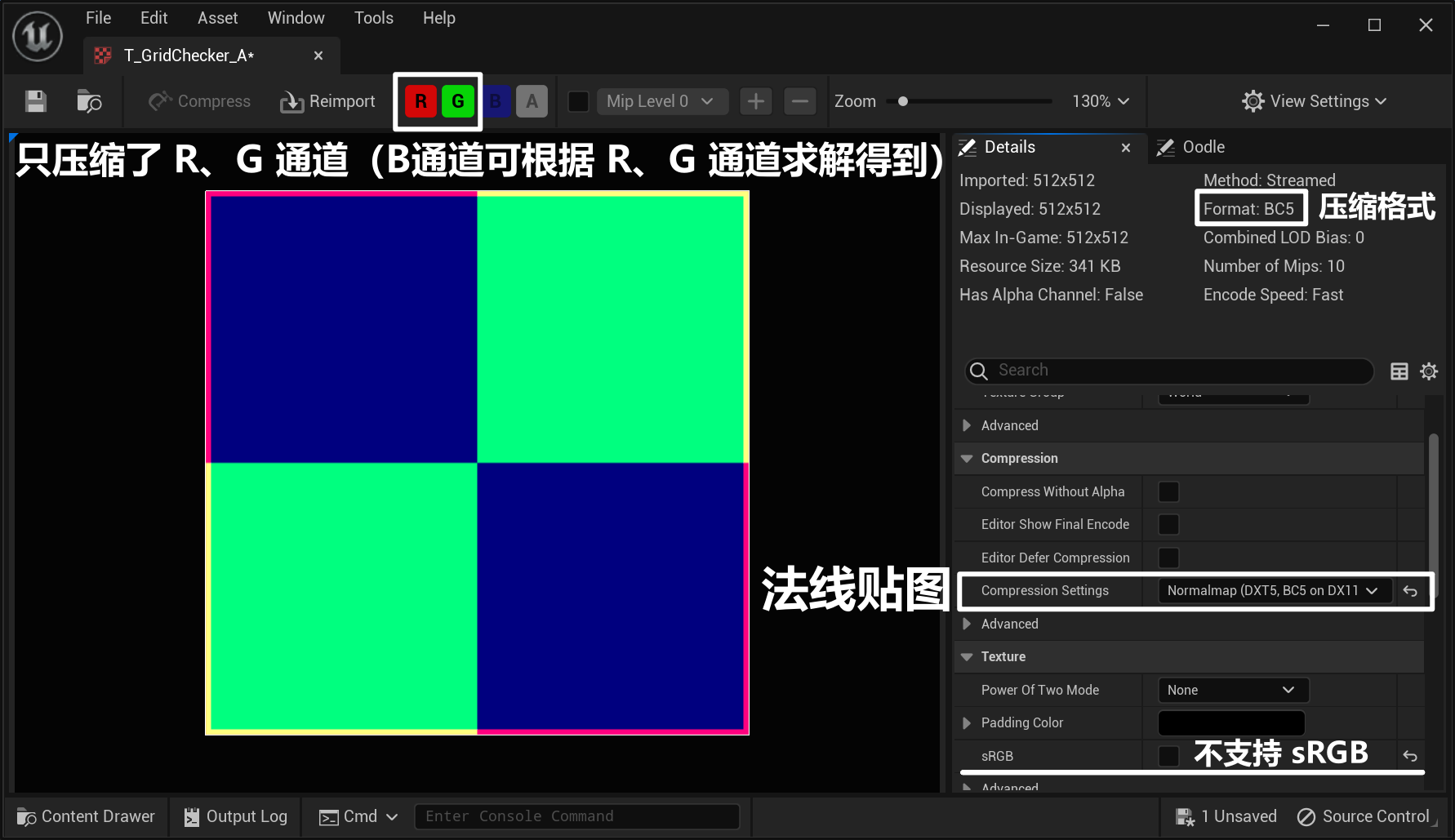Toggle the Red channel button
The width and height of the screenshot is (1455, 840).
[420, 101]
